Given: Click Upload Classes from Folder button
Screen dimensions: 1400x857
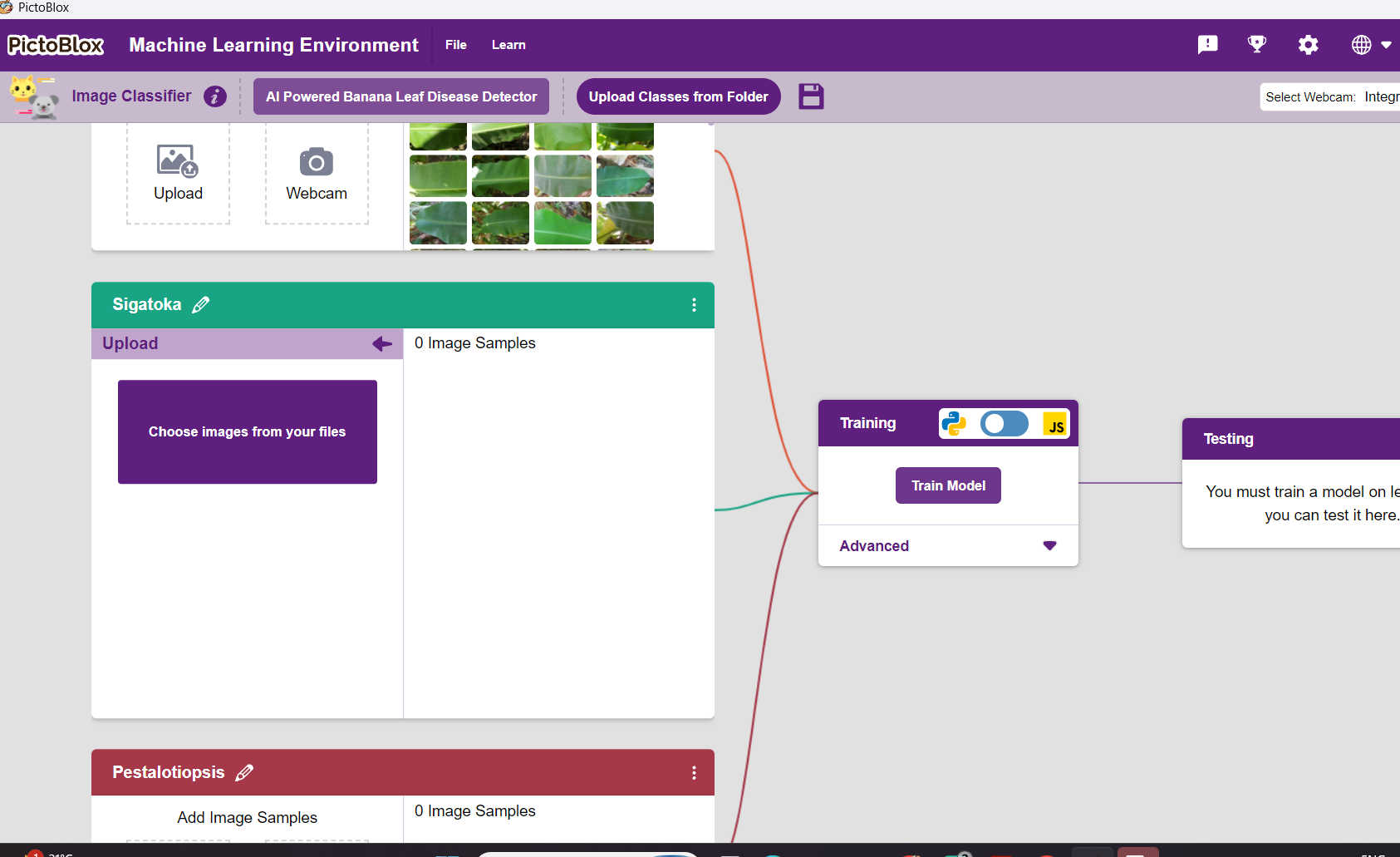Looking at the screenshot, I should pos(679,96).
